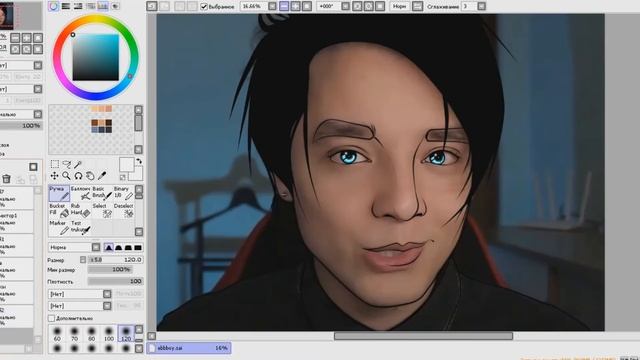Viewport: 640px width, 360px height.
Task: Select the Basic Brush tool
Action: coord(102,193)
